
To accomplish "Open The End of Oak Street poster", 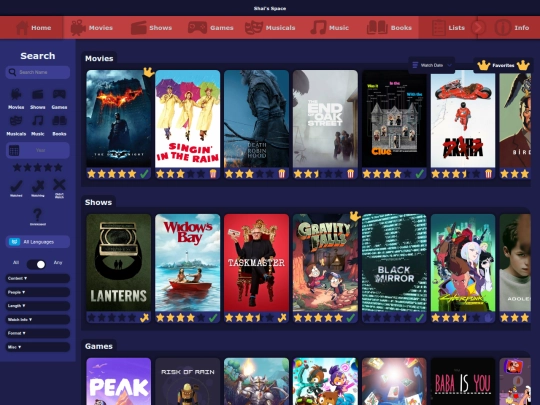I will (325, 119).
